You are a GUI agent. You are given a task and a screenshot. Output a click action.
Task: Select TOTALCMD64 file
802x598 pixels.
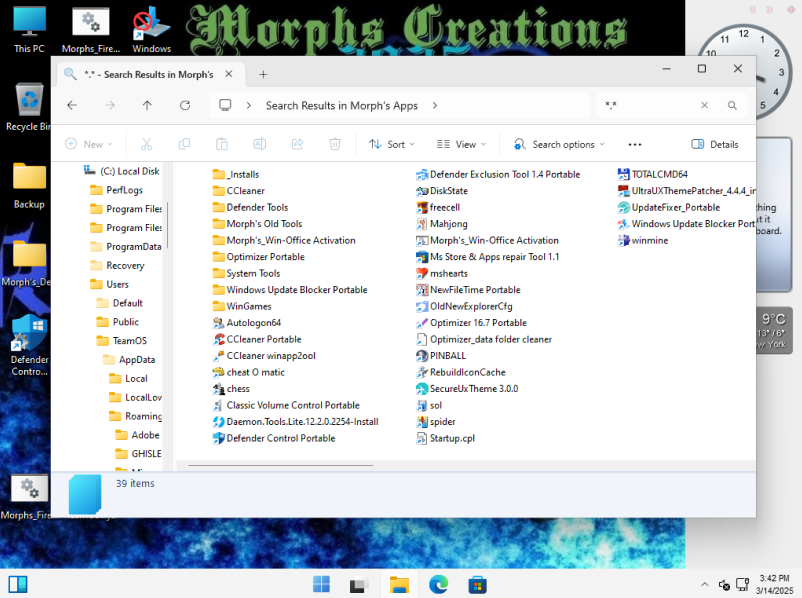click(653, 174)
